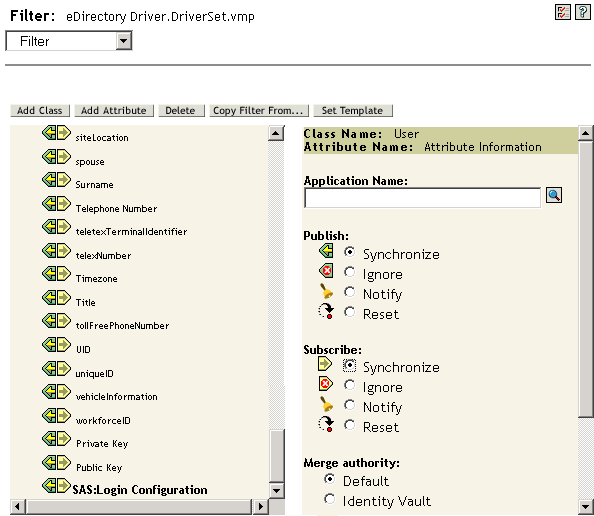
Task: Click the Add Attribute button
Action: pyautogui.click(x=114, y=111)
